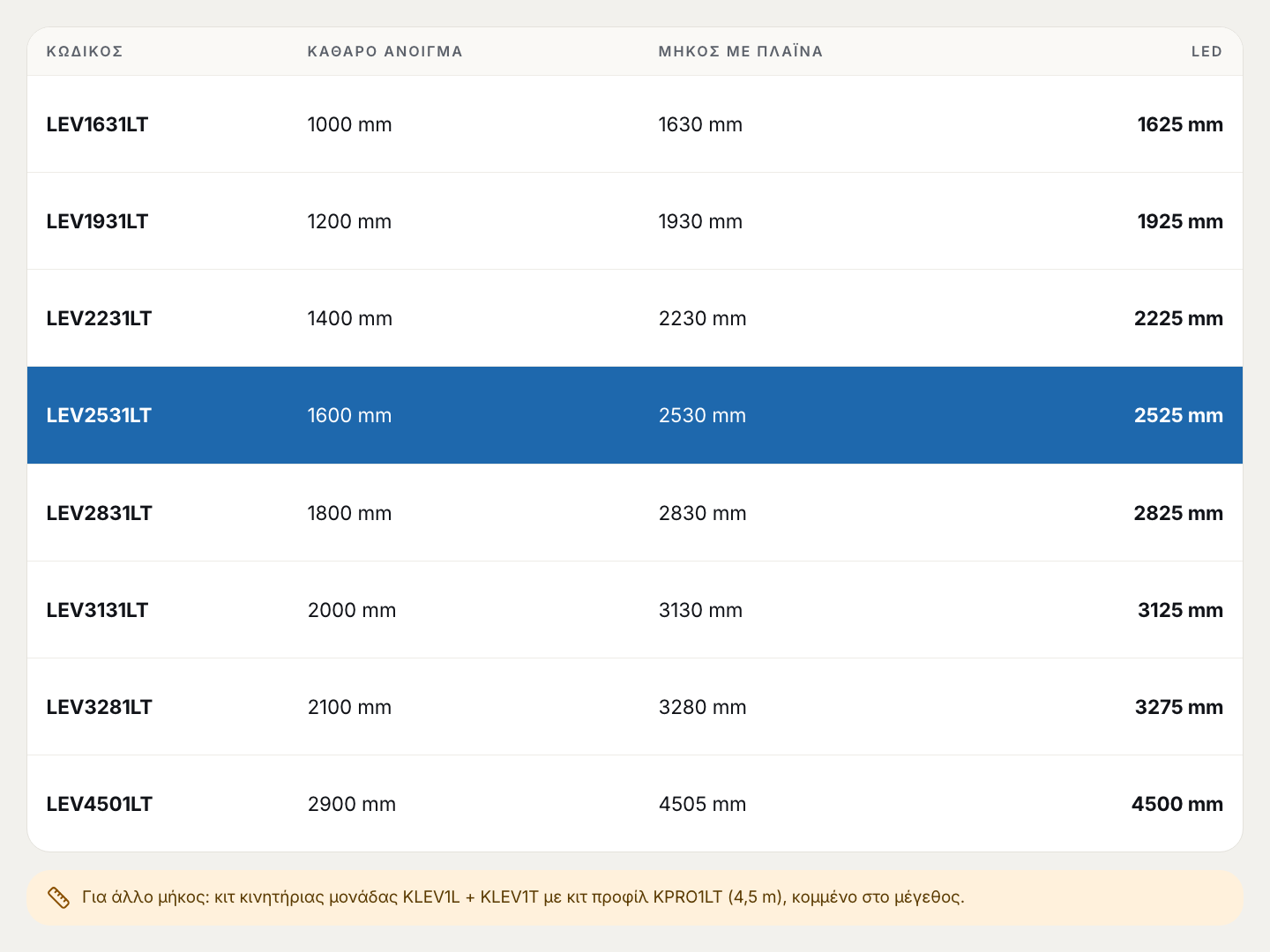Click the 1930 mm length cell
The image size is (1270, 952).
pos(700,221)
